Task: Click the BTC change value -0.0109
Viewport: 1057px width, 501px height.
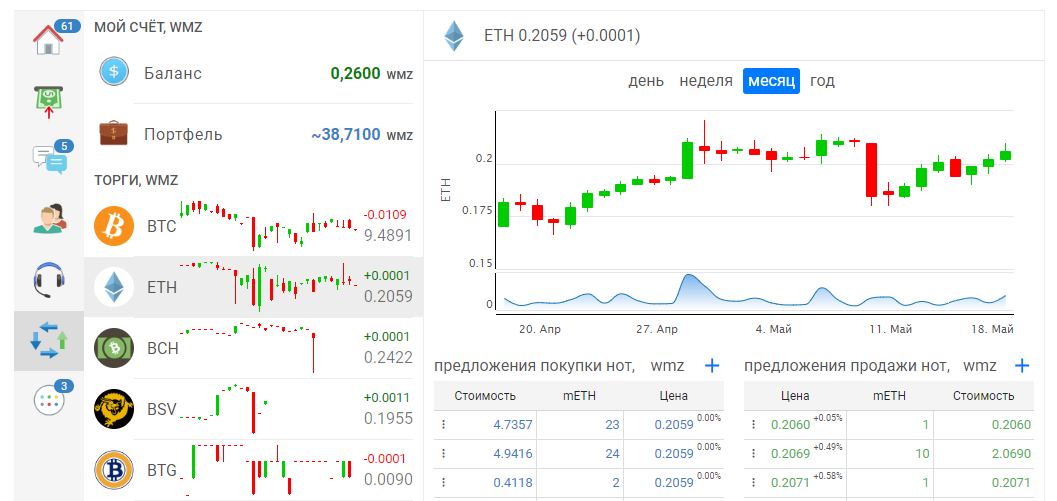Action: [x=385, y=215]
